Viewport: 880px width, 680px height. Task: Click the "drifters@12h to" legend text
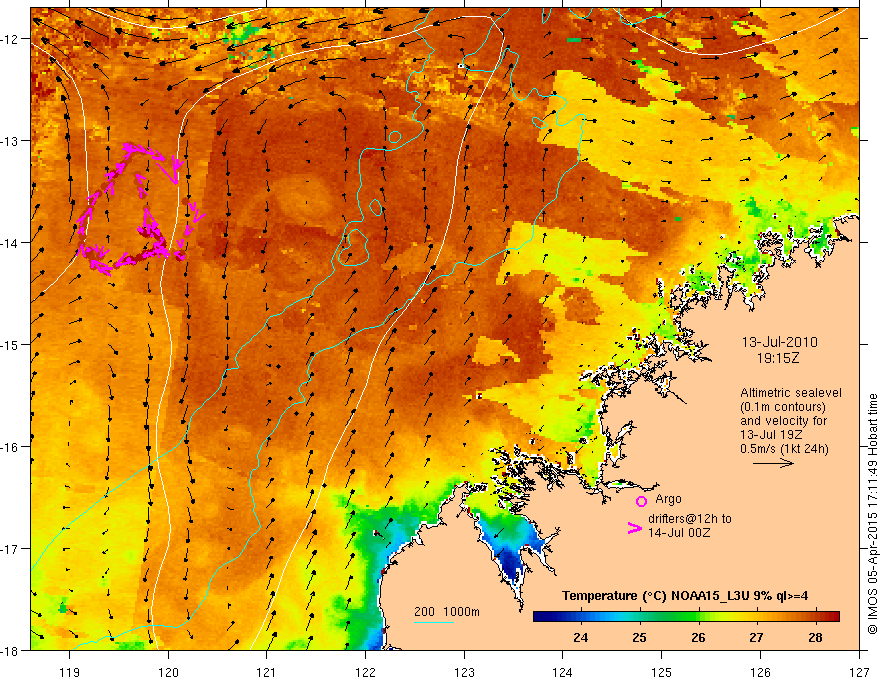690,519
